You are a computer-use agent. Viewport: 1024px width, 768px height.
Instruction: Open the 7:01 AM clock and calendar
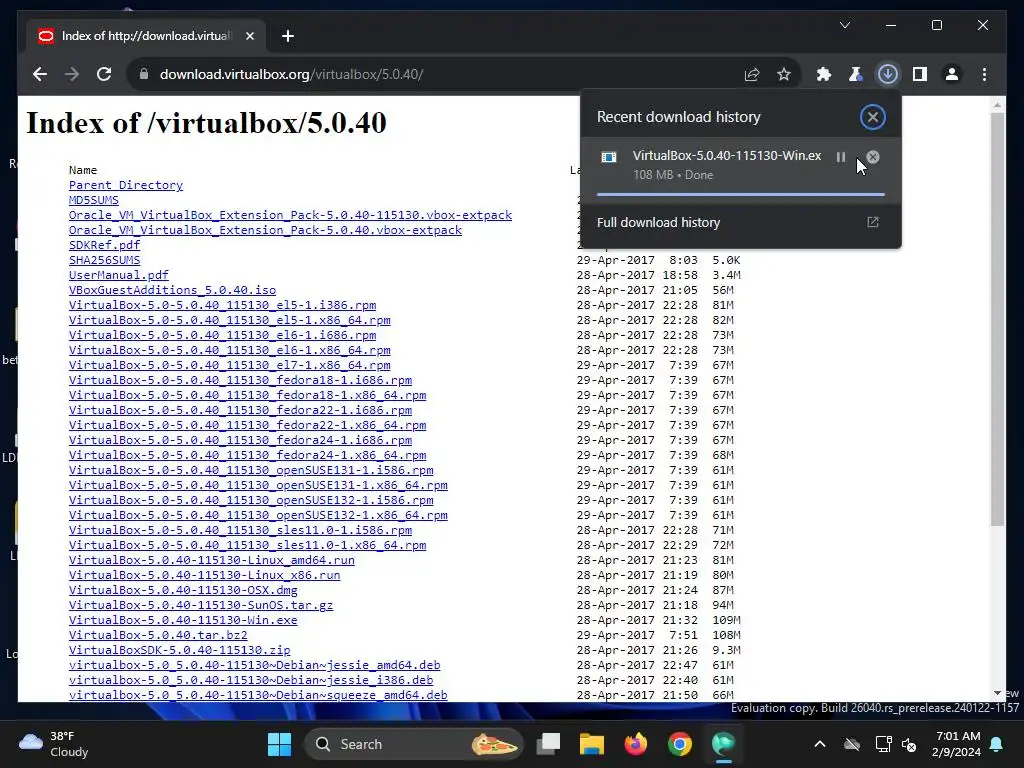pos(957,744)
